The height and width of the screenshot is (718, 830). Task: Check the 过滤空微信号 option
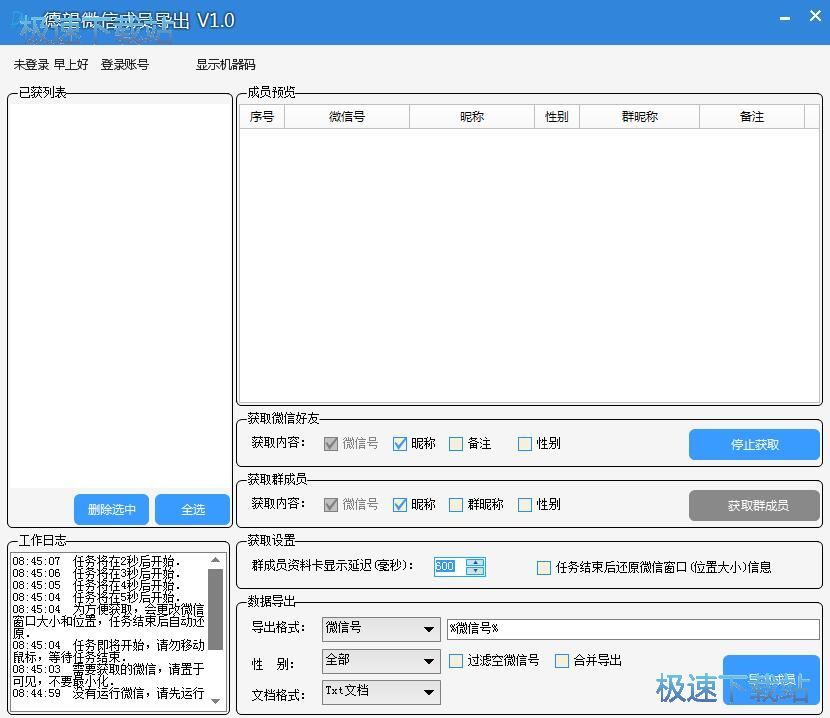coord(456,661)
